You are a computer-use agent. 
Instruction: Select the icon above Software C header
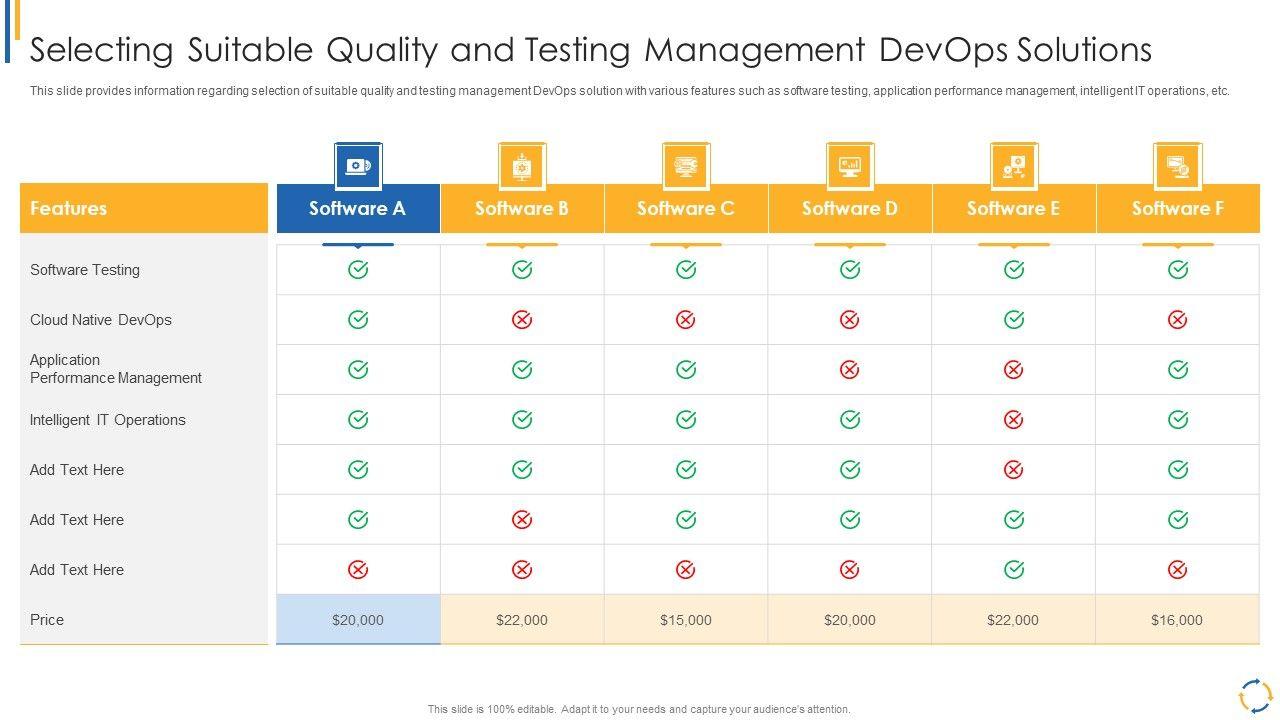686,166
